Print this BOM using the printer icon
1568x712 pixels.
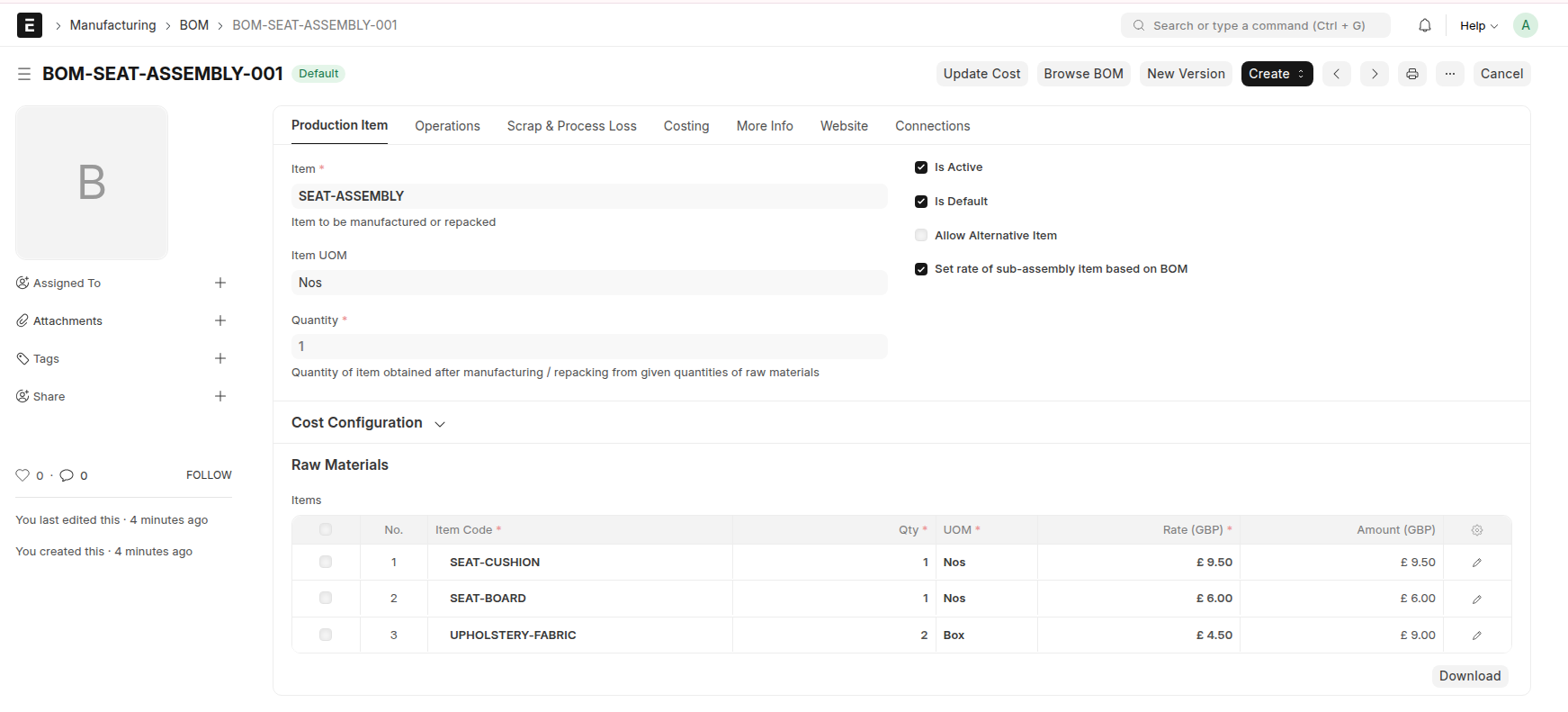pos(1412,74)
